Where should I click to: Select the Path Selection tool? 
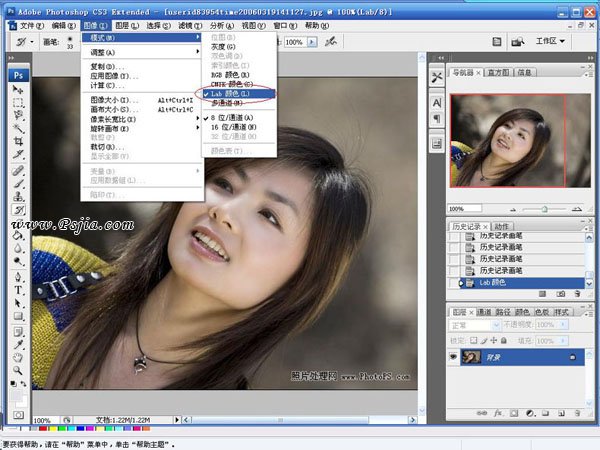click(18, 303)
